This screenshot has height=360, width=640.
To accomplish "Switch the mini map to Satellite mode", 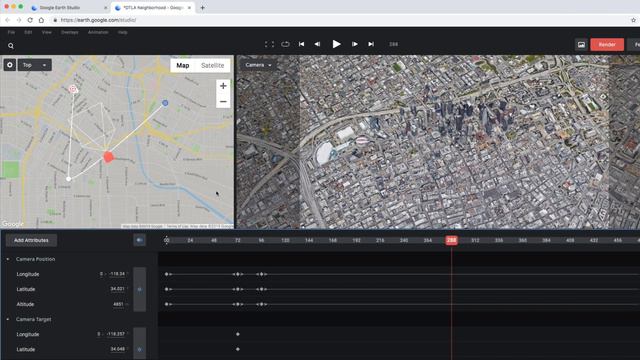I will 212,65.
